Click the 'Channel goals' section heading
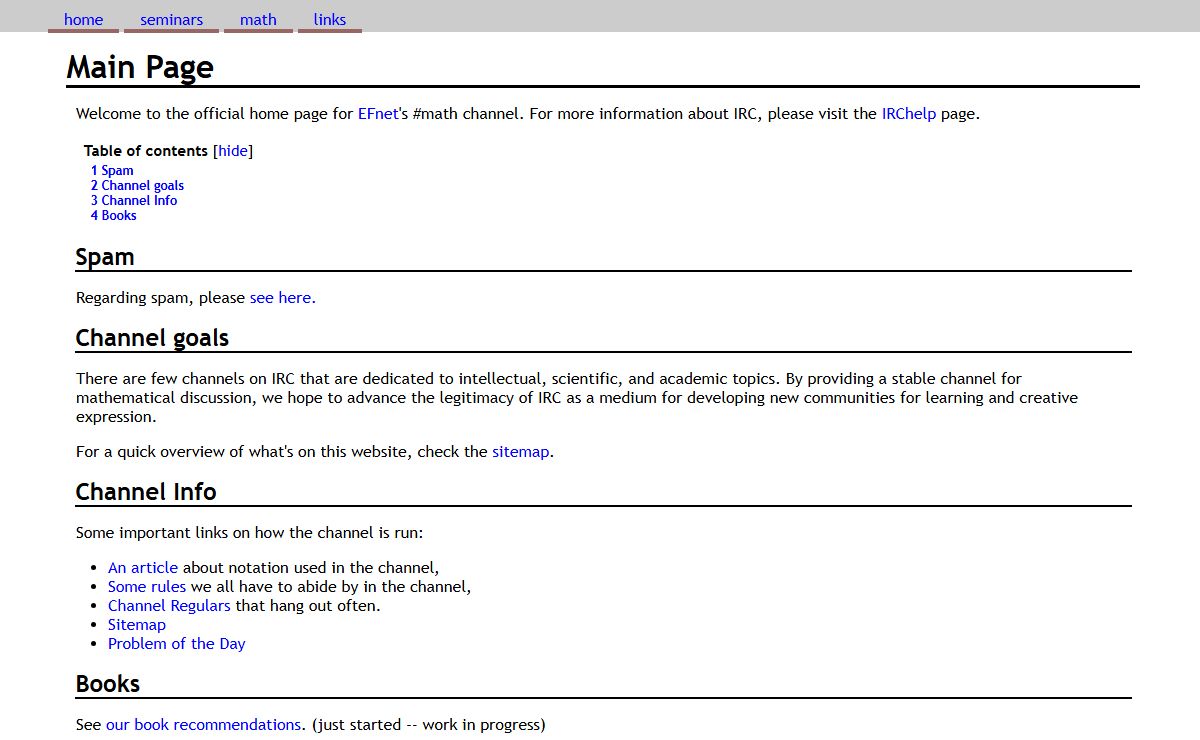The width and height of the screenshot is (1200, 740). coord(152,338)
